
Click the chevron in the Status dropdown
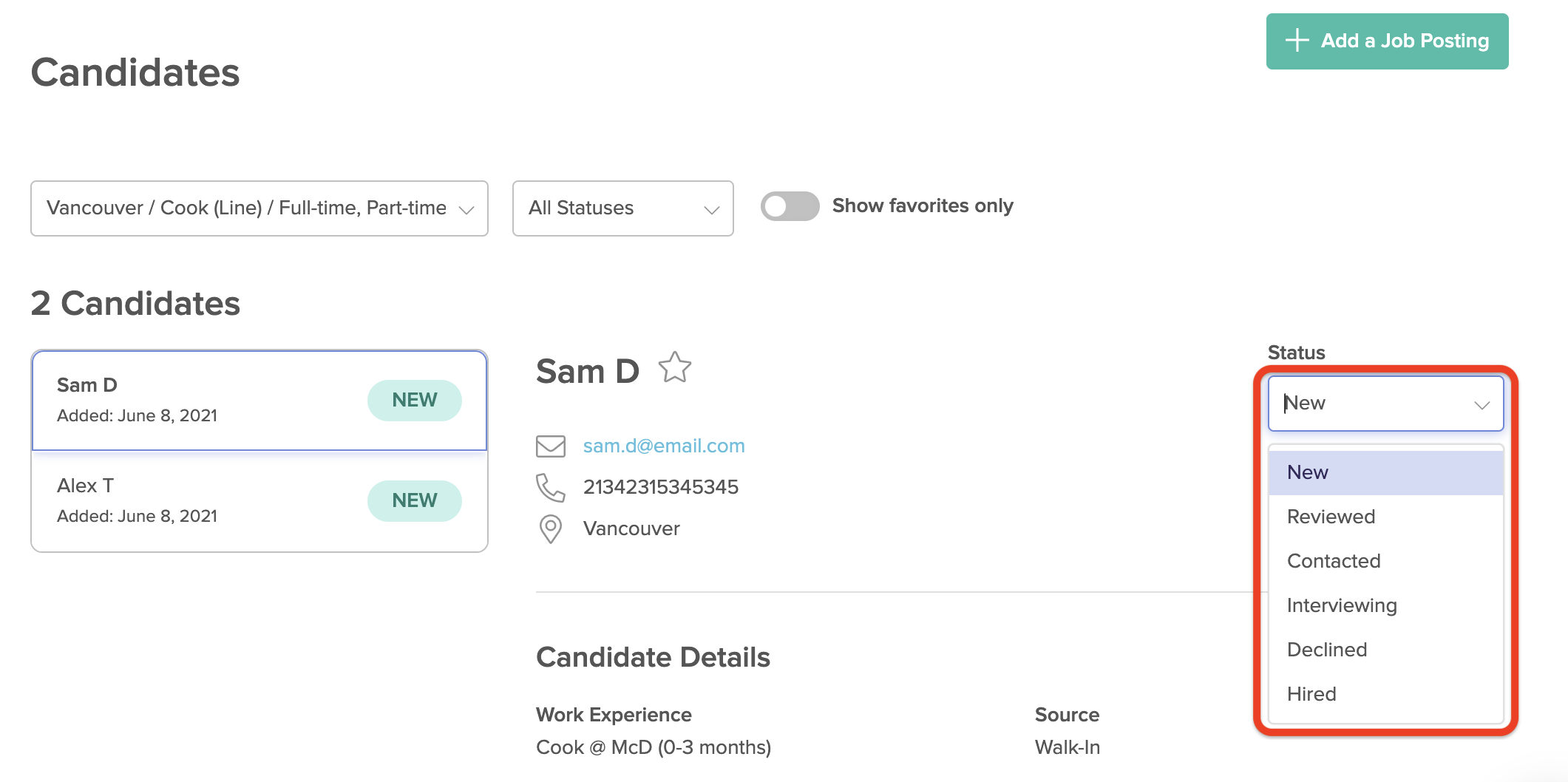pos(1482,405)
